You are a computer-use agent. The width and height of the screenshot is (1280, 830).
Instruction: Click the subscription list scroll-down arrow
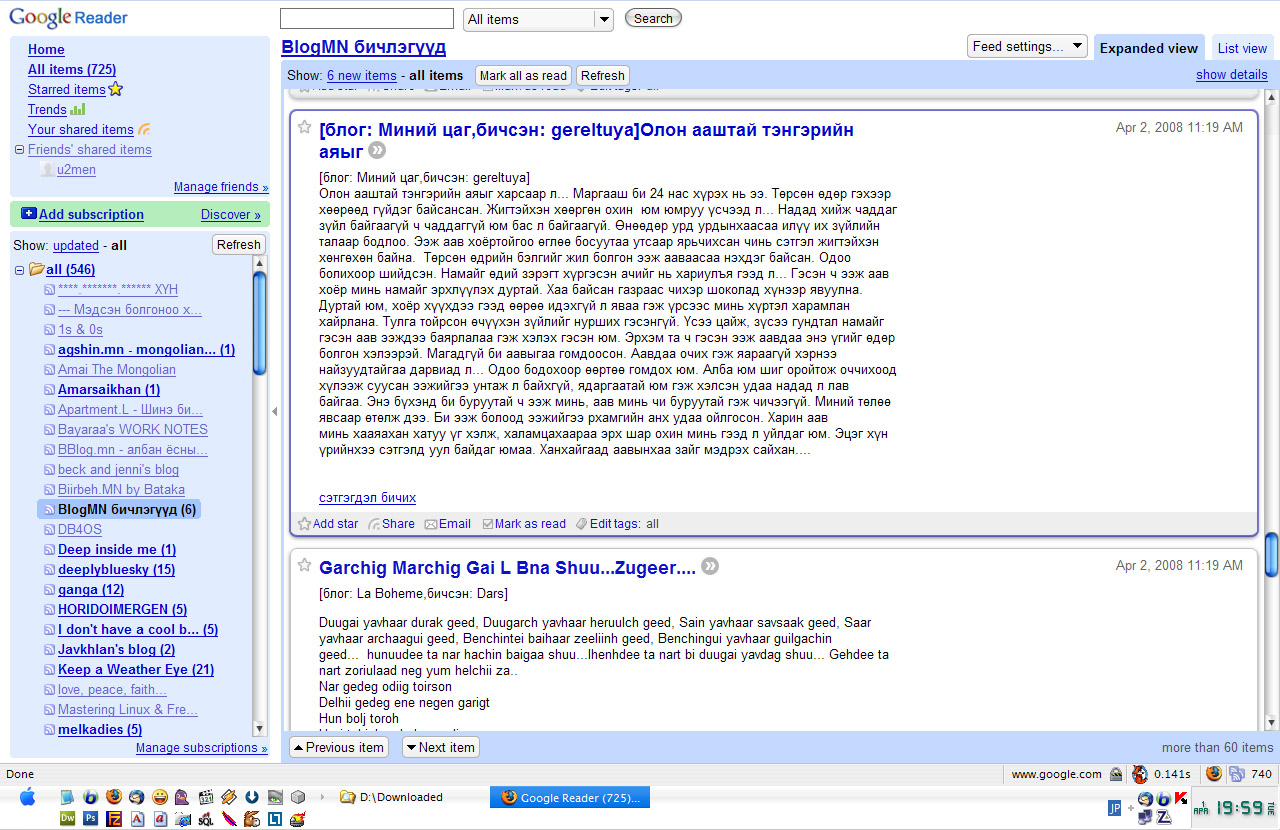point(260,729)
